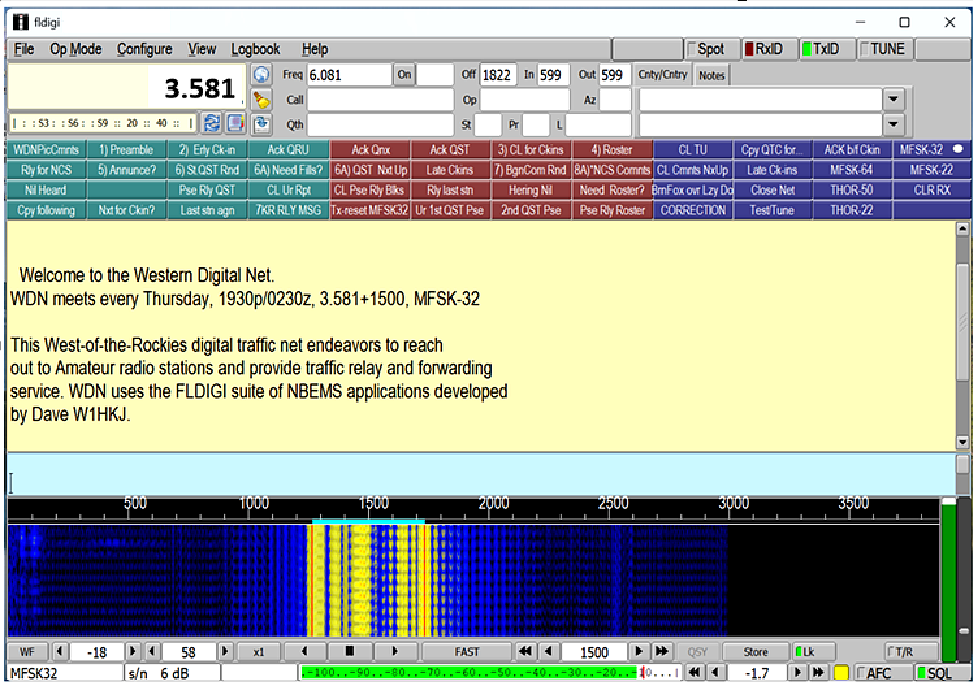Click the macro set rotate icon beside MFSK-32
The image size is (973, 682).
click(x=957, y=150)
